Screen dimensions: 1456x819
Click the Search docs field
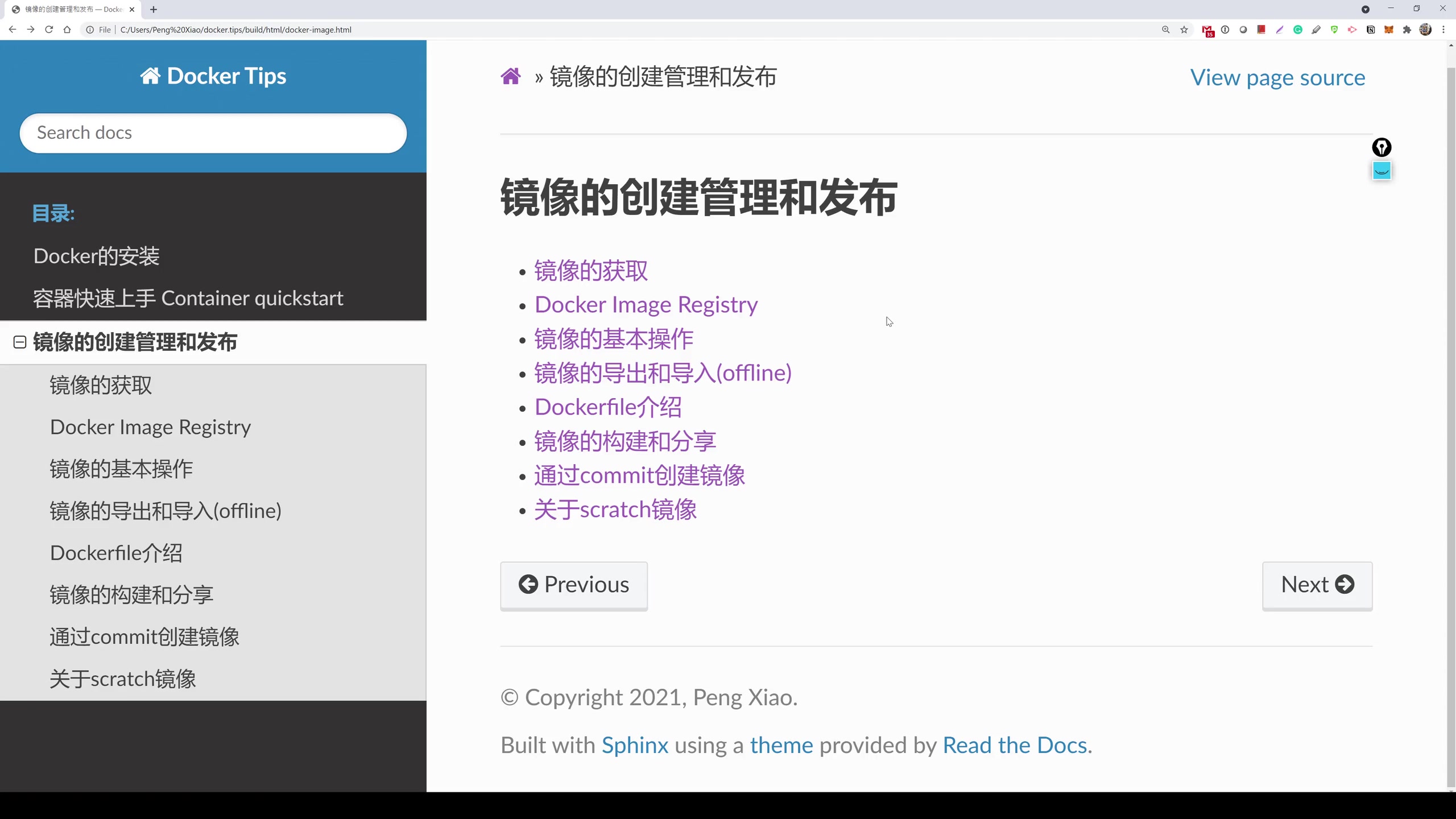point(213,133)
